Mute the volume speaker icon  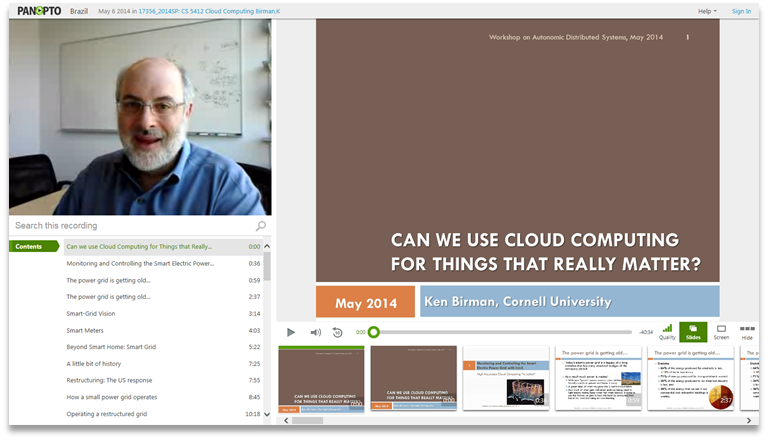tap(315, 332)
